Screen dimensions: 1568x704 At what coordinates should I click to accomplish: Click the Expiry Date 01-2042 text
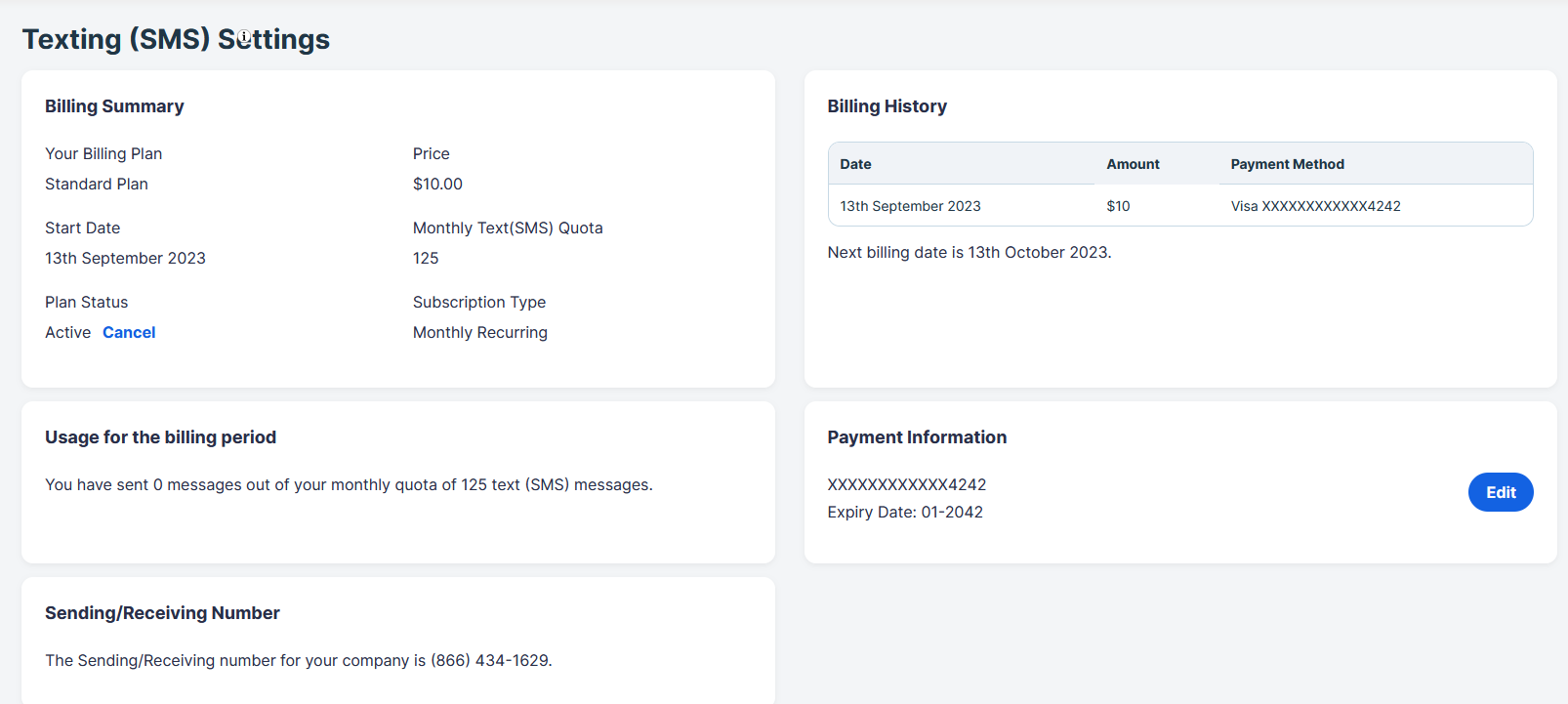[905, 513]
